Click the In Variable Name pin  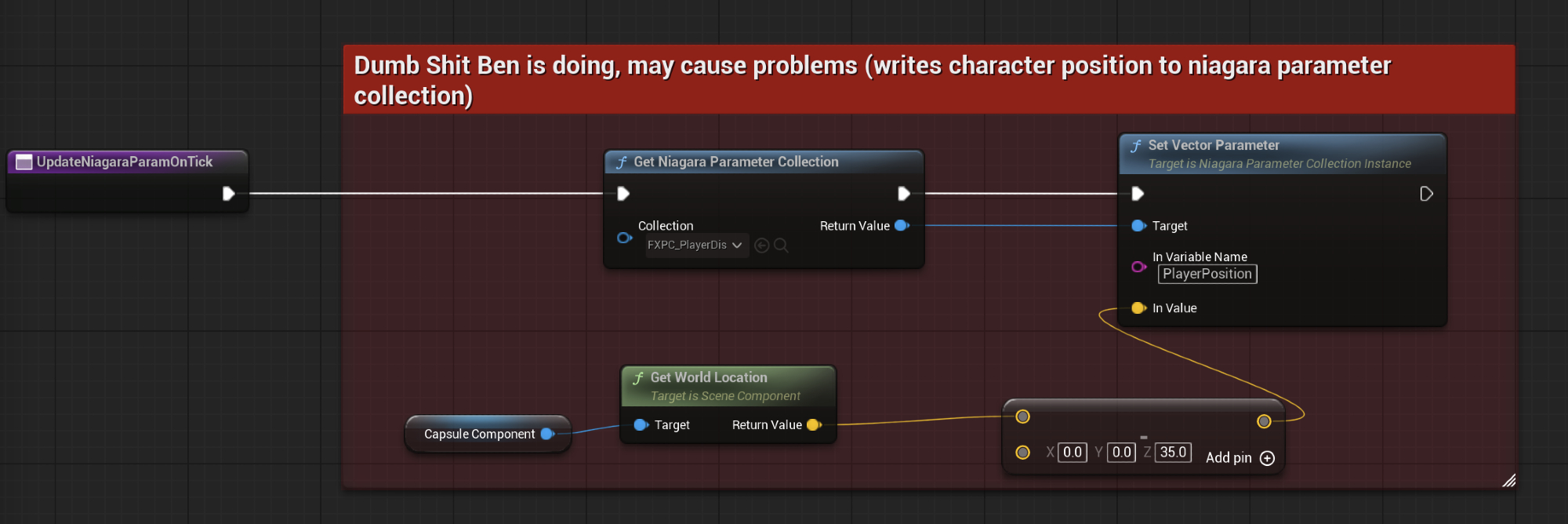click(1138, 267)
